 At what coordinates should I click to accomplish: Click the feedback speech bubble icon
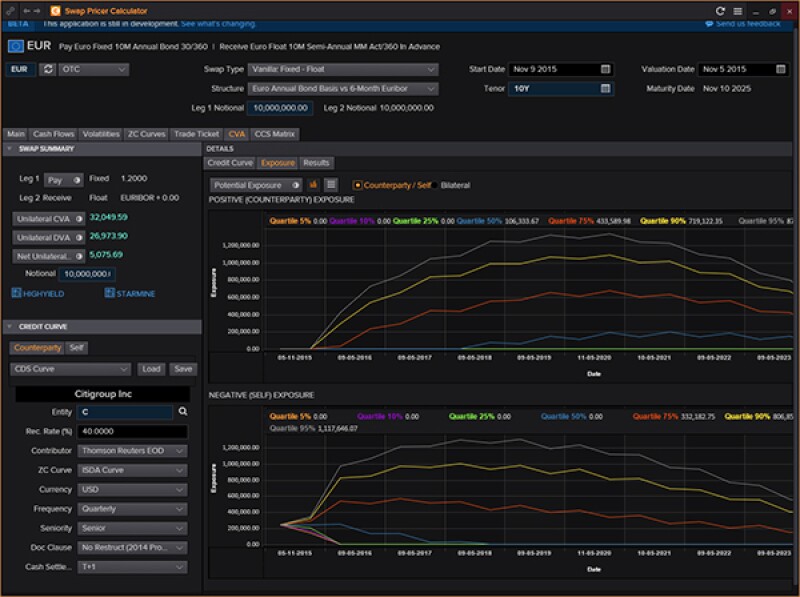[x=709, y=23]
